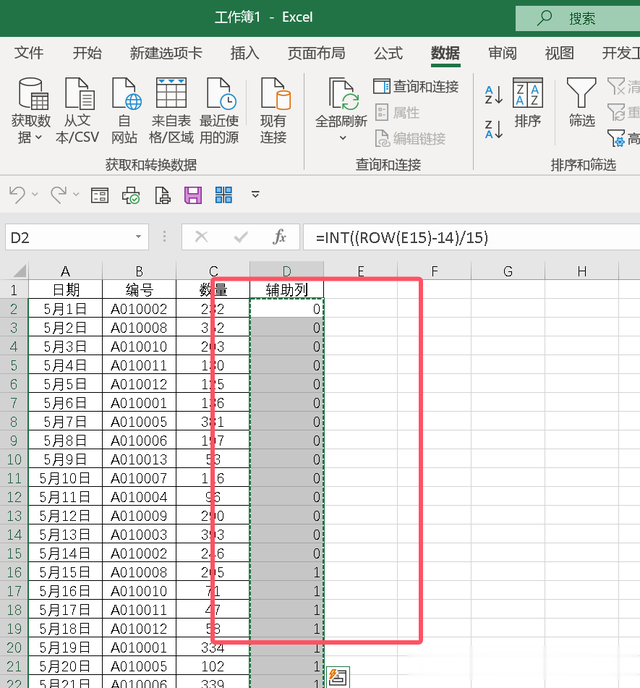640x688 pixels.
Task: Click Edit Links (编辑链接)
Action: (x=410, y=139)
